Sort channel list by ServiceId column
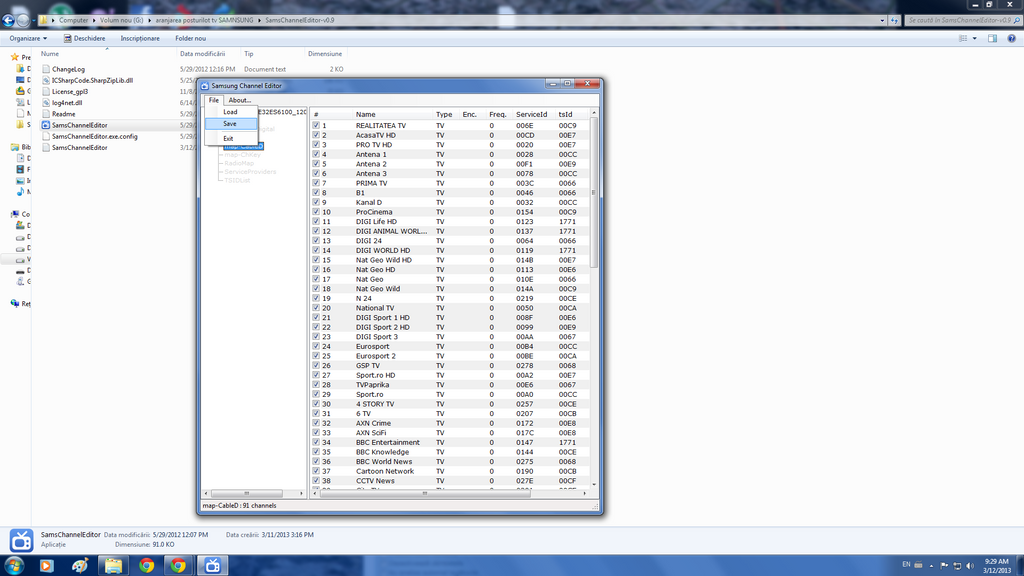This screenshot has height=576, width=1024. [x=534, y=114]
